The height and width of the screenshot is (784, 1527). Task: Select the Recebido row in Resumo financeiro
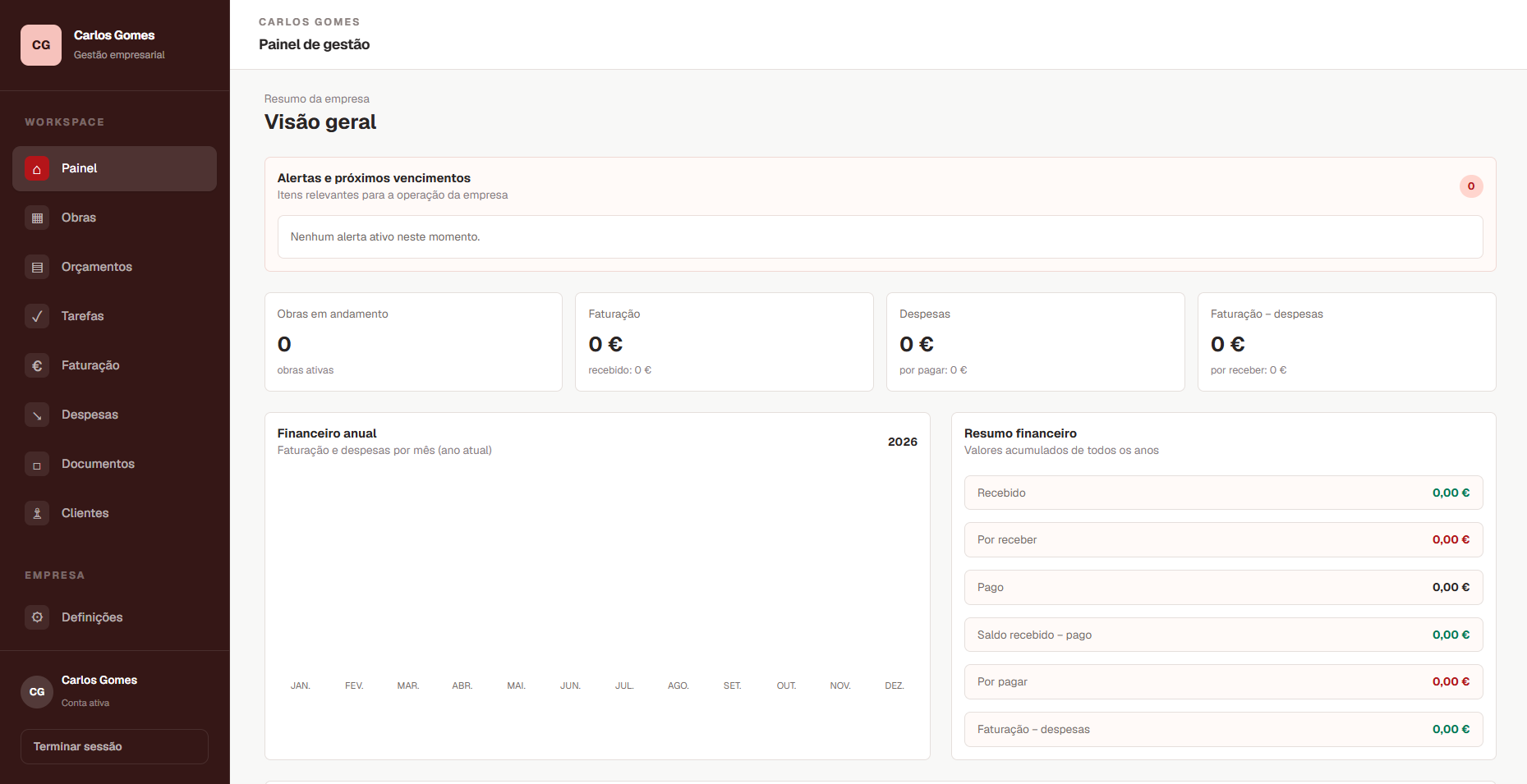(1224, 493)
